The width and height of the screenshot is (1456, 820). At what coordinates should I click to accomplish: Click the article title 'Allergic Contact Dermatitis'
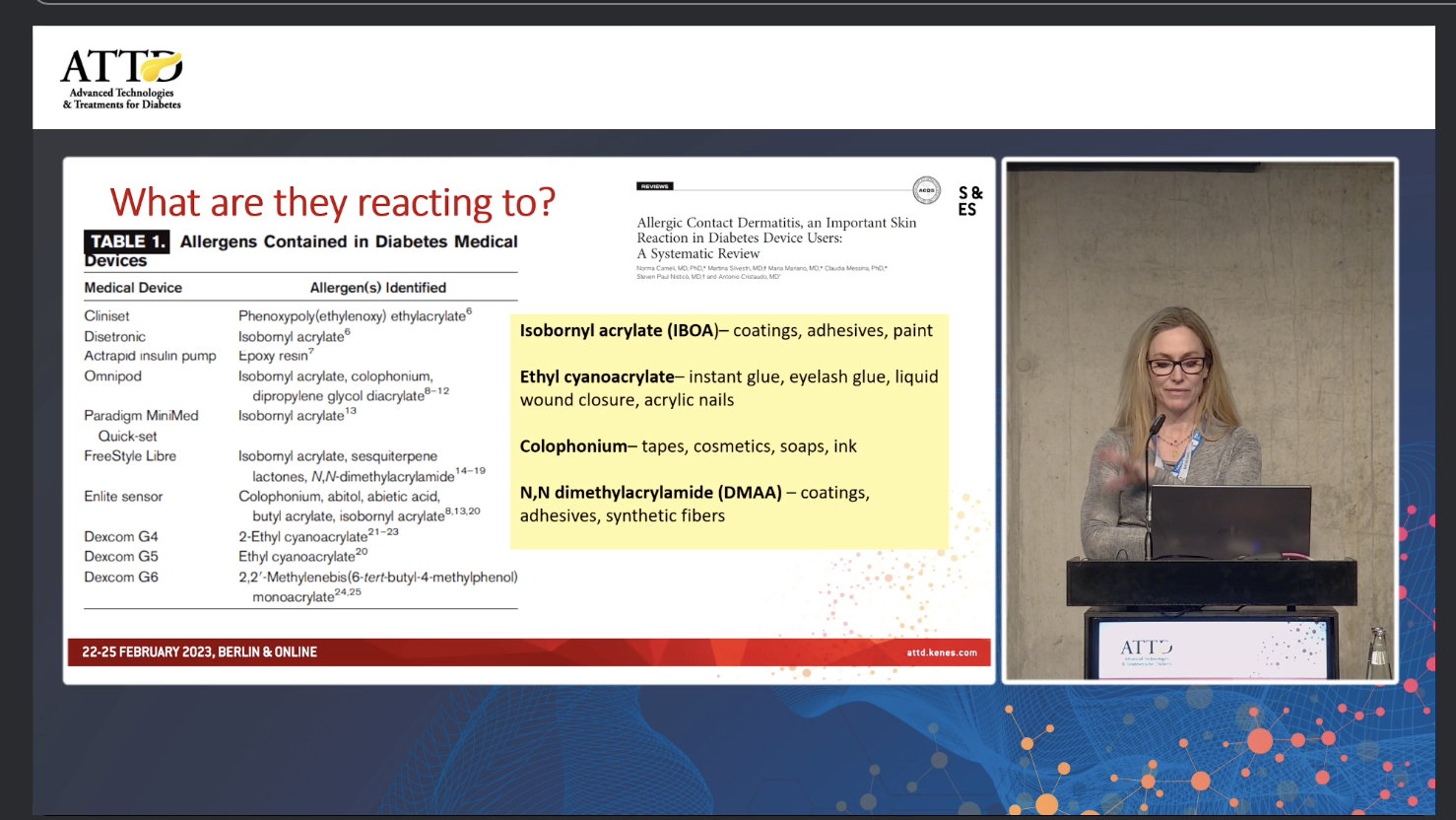pyautogui.click(x=776, y=238)
